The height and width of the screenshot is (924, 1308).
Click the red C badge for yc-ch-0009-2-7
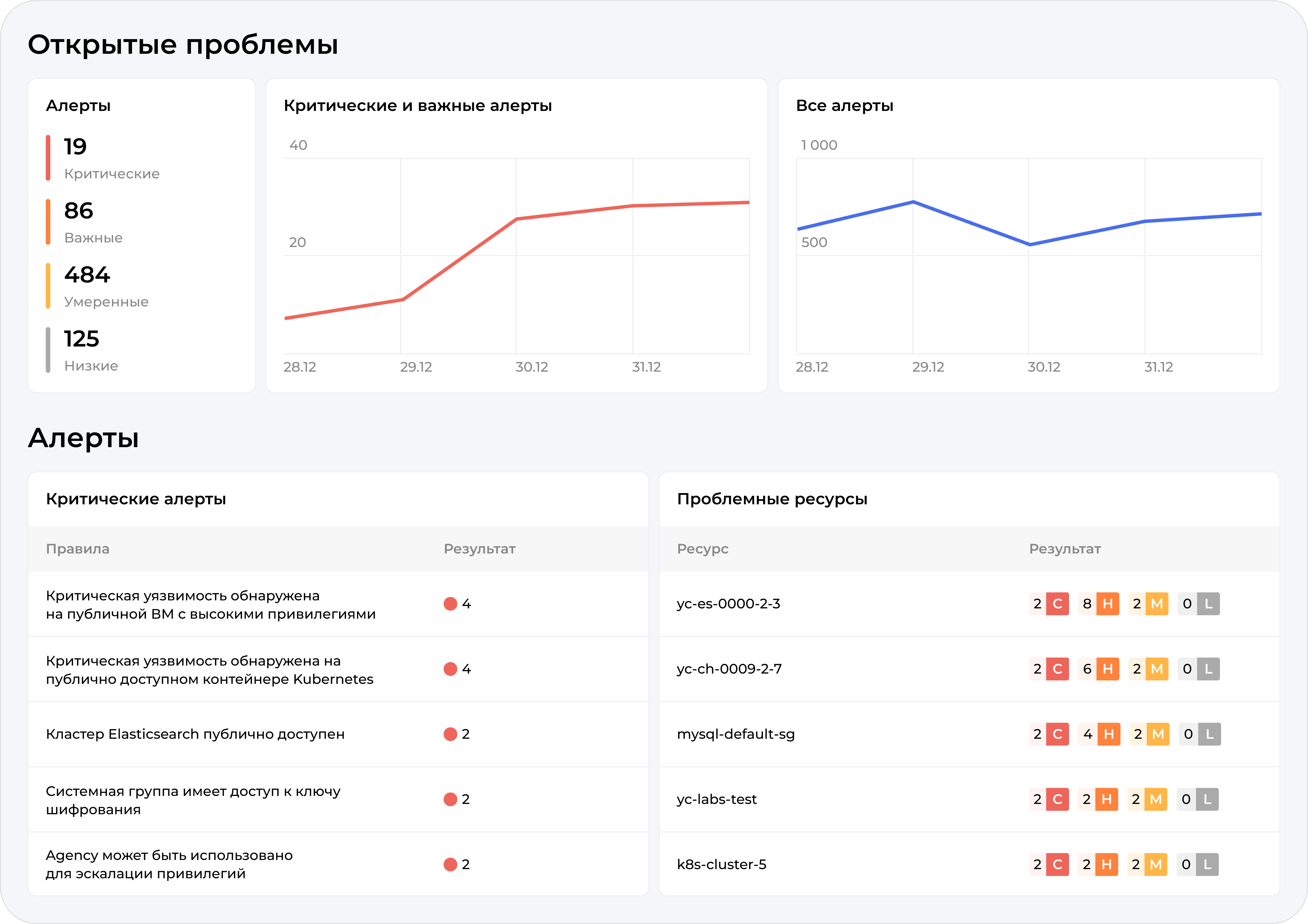tap(1057, 669)
